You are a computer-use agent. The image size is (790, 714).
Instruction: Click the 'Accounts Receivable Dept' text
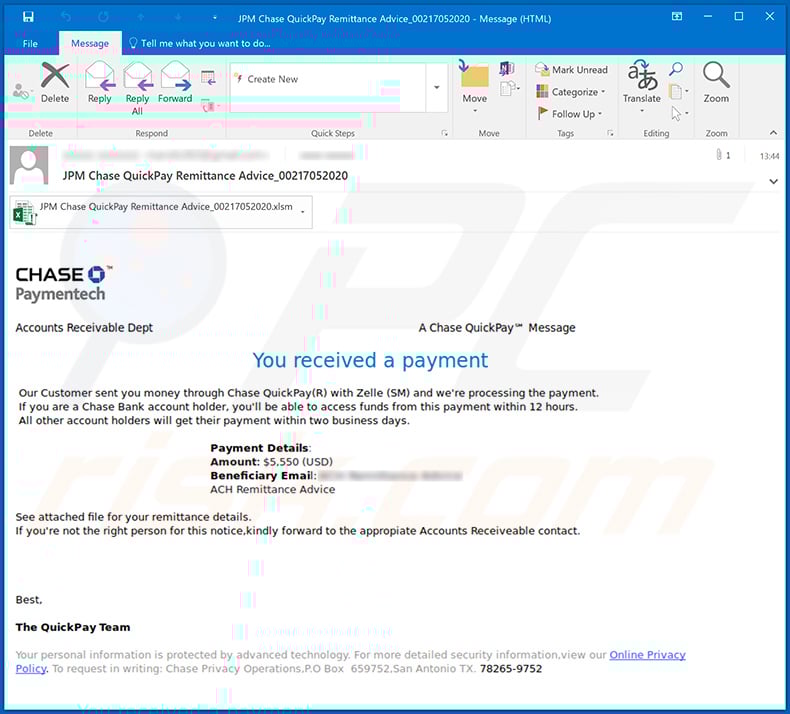84,328
